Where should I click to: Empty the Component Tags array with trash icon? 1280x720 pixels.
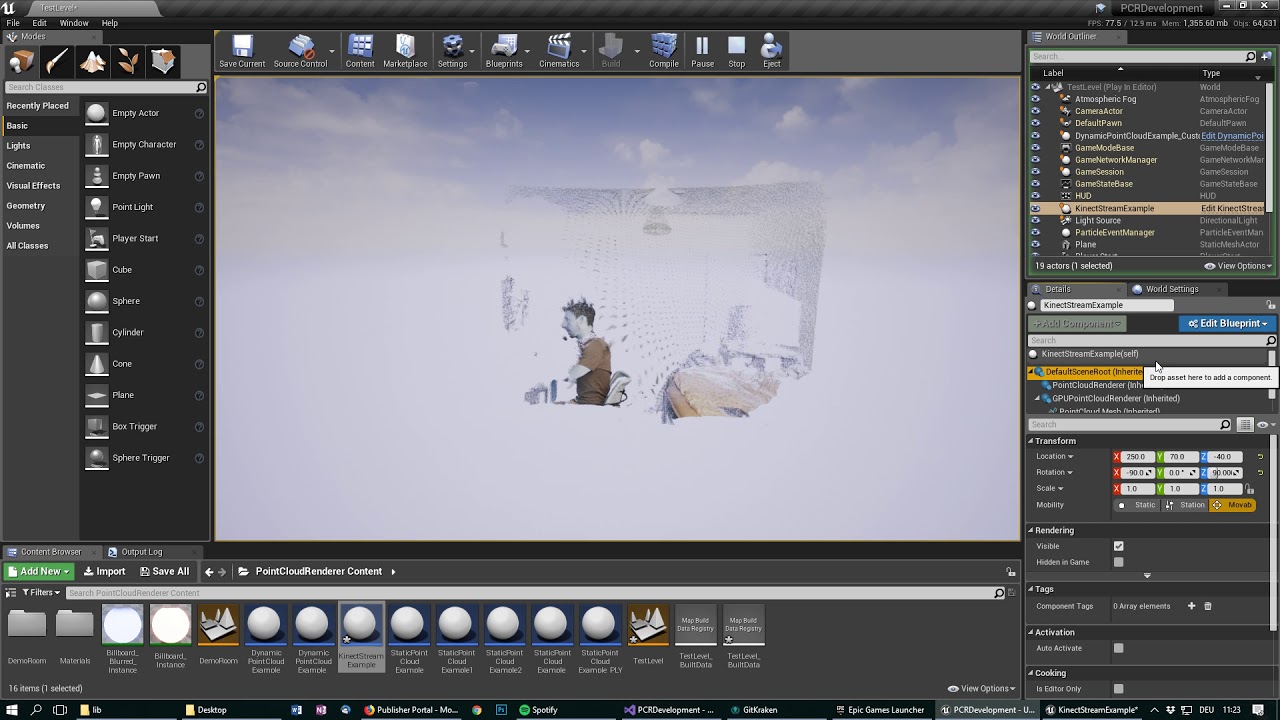[1207, 606]
